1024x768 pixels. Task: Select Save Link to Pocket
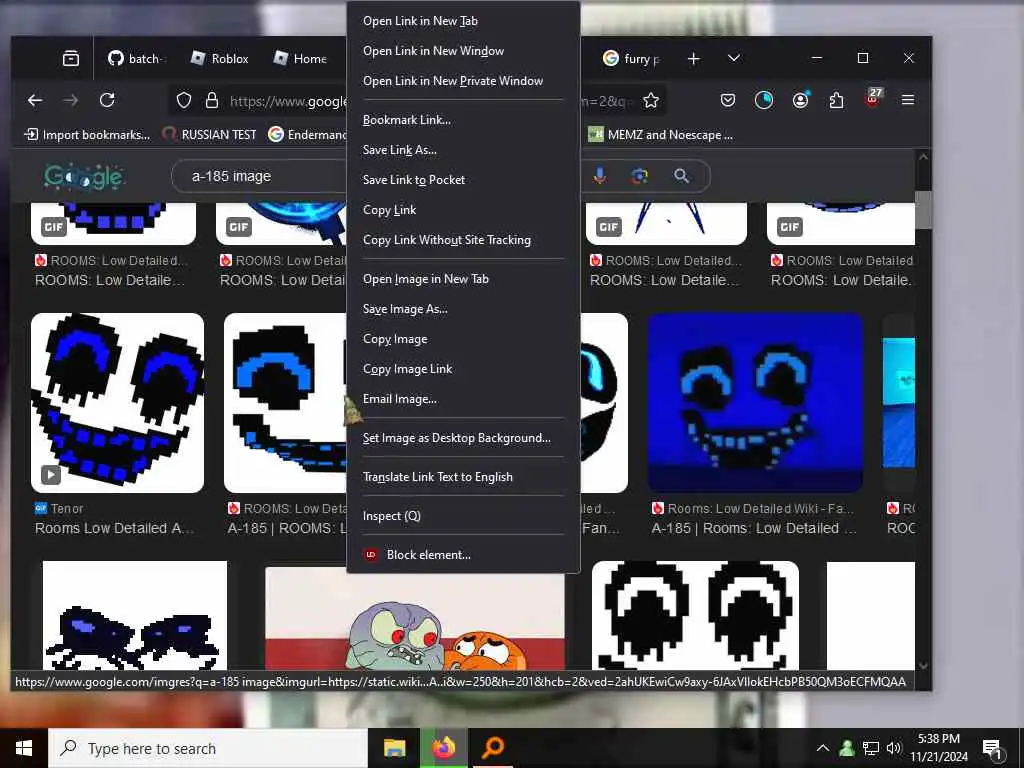463,180
